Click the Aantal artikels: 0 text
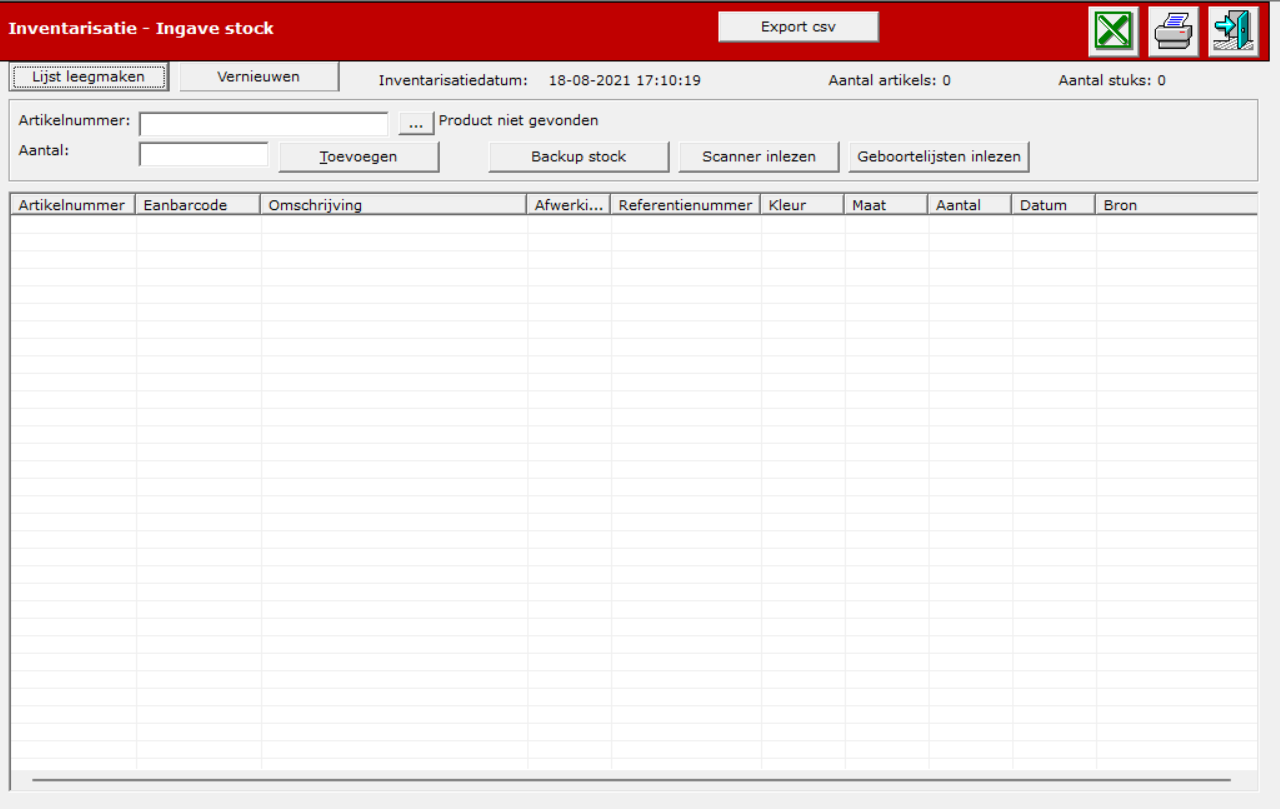The width and height of the screenshot is (1280, 809). click(x=889, y=80)
